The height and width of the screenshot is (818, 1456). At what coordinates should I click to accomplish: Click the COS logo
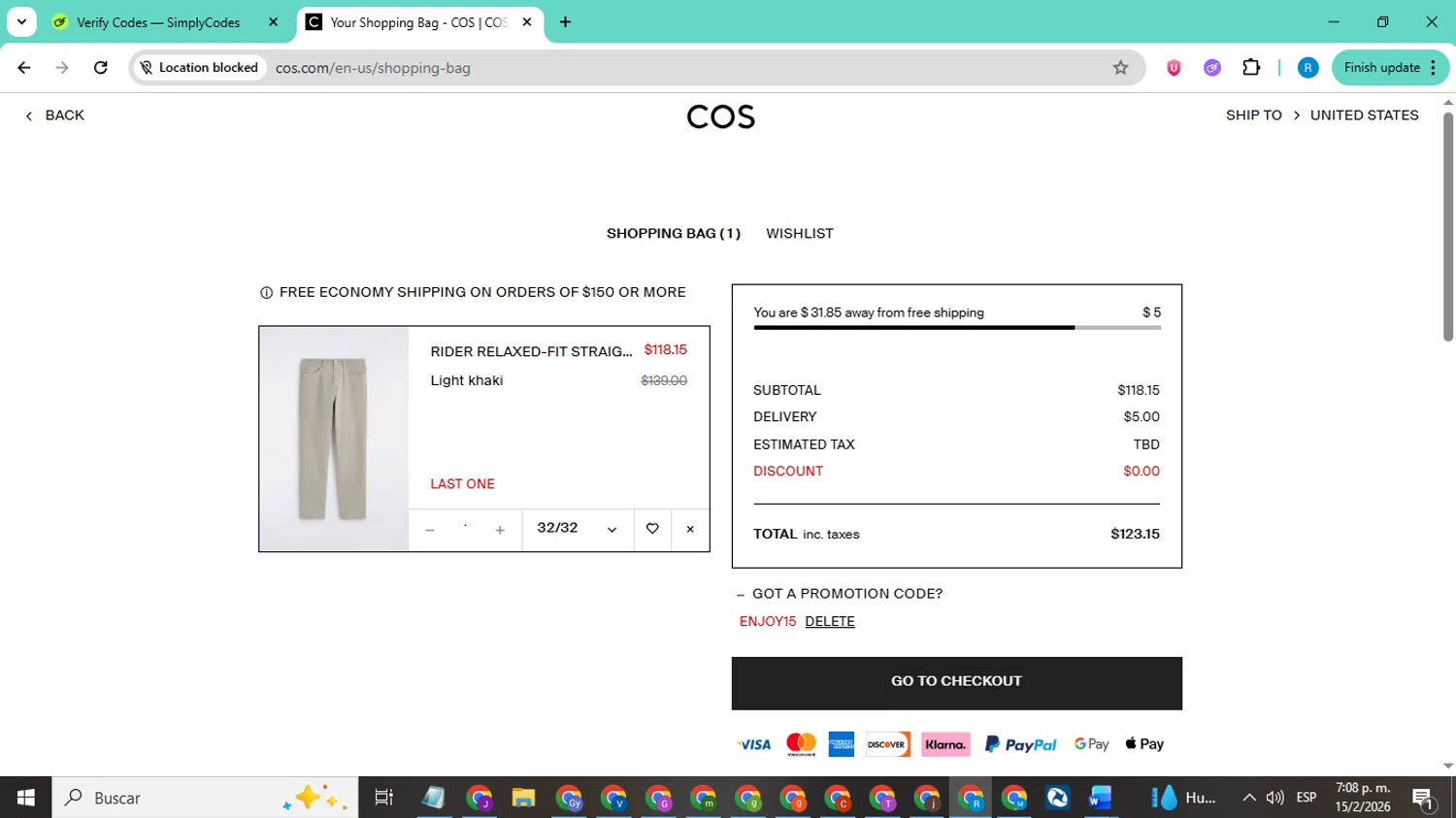coord(720,117)
